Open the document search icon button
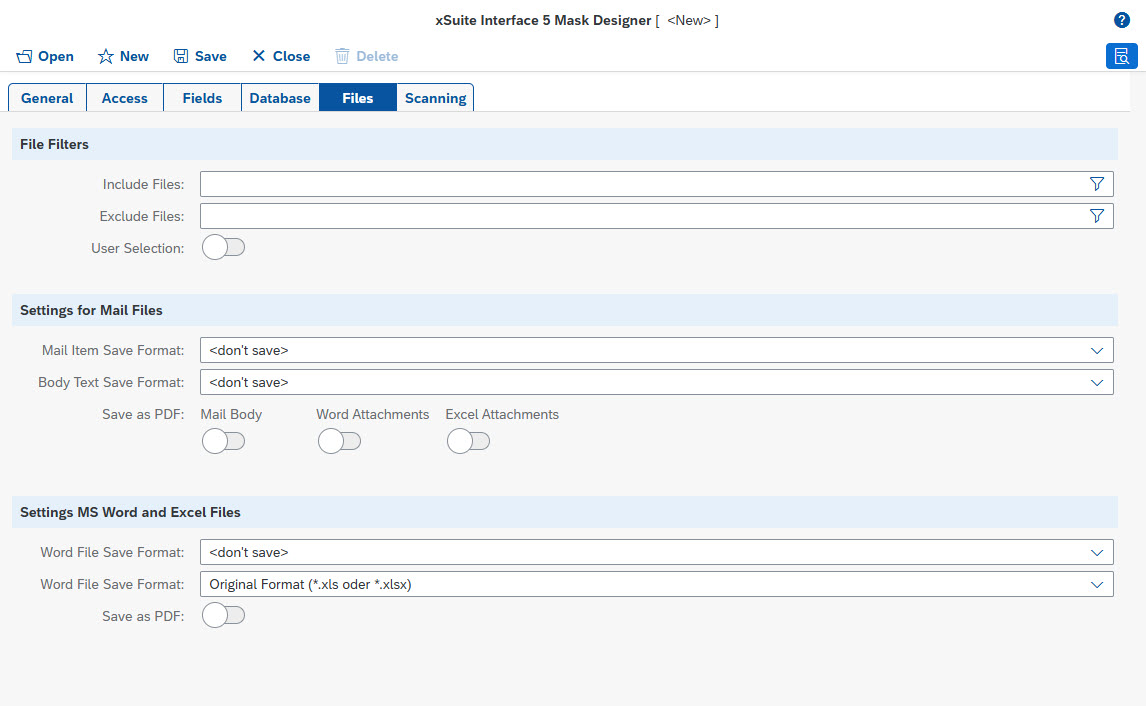This screenshot has height=706, width=1146. pyautogui.click(x=1121, y=56)
